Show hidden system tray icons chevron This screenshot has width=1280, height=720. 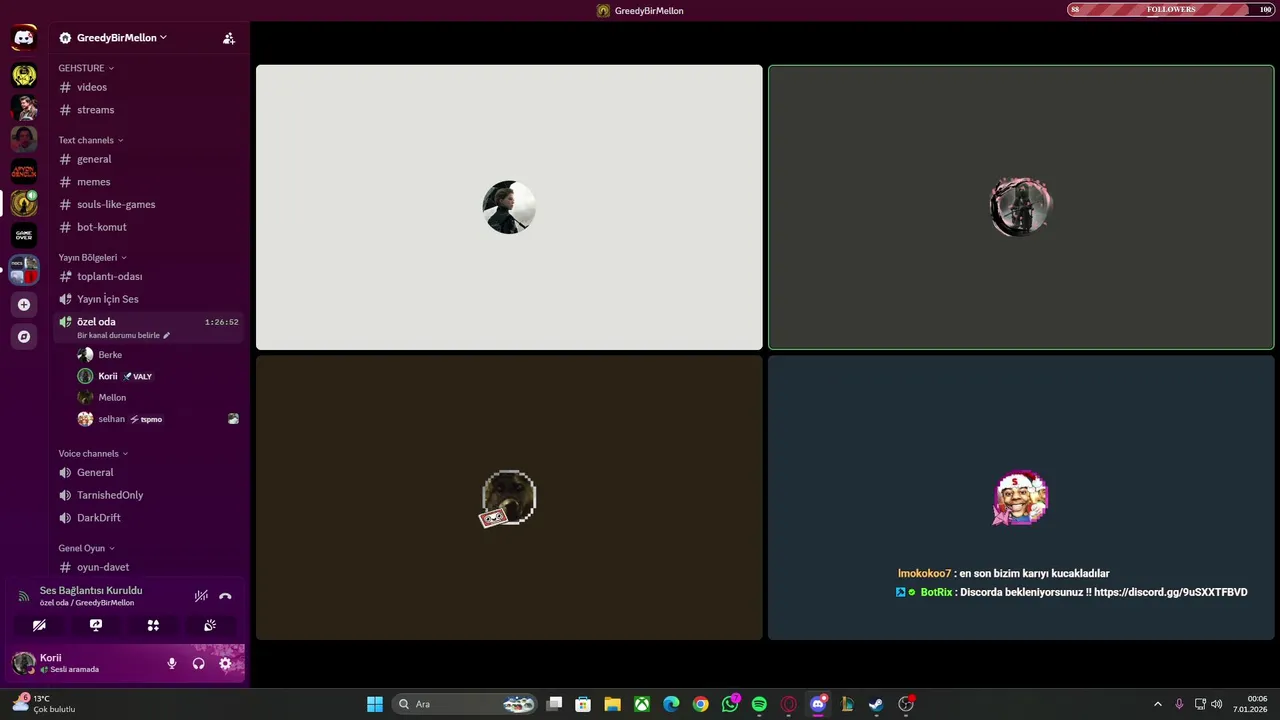(1158, 704)
